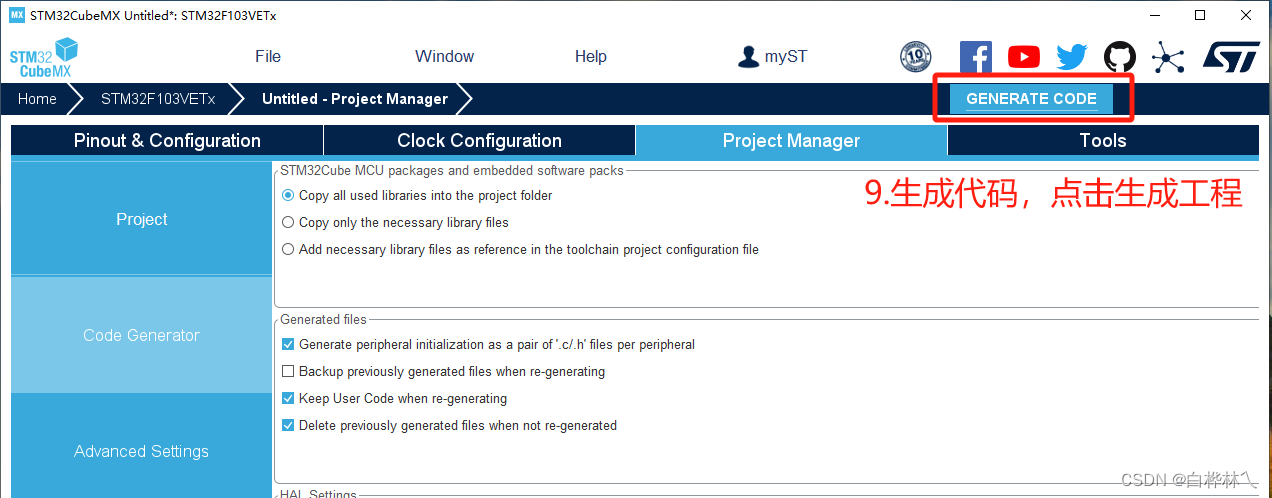Minimize the STM32CubeMX window
Image resolution: width=1272 pixels, height=498 pixels.
[1154, 15]
